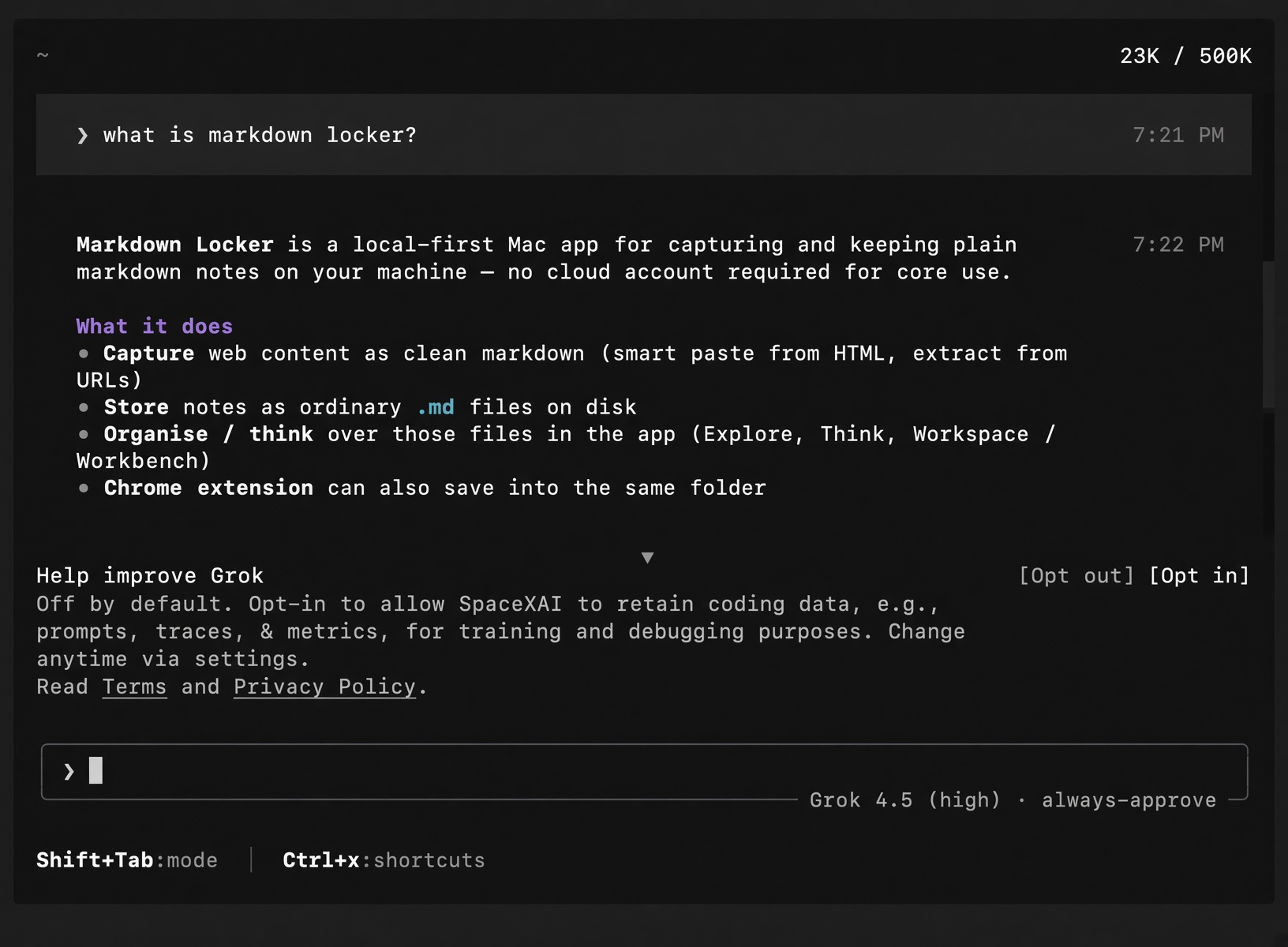Click the 7:22 PM timestamp
This screenshot has width=1288, height=947.
1178,245
